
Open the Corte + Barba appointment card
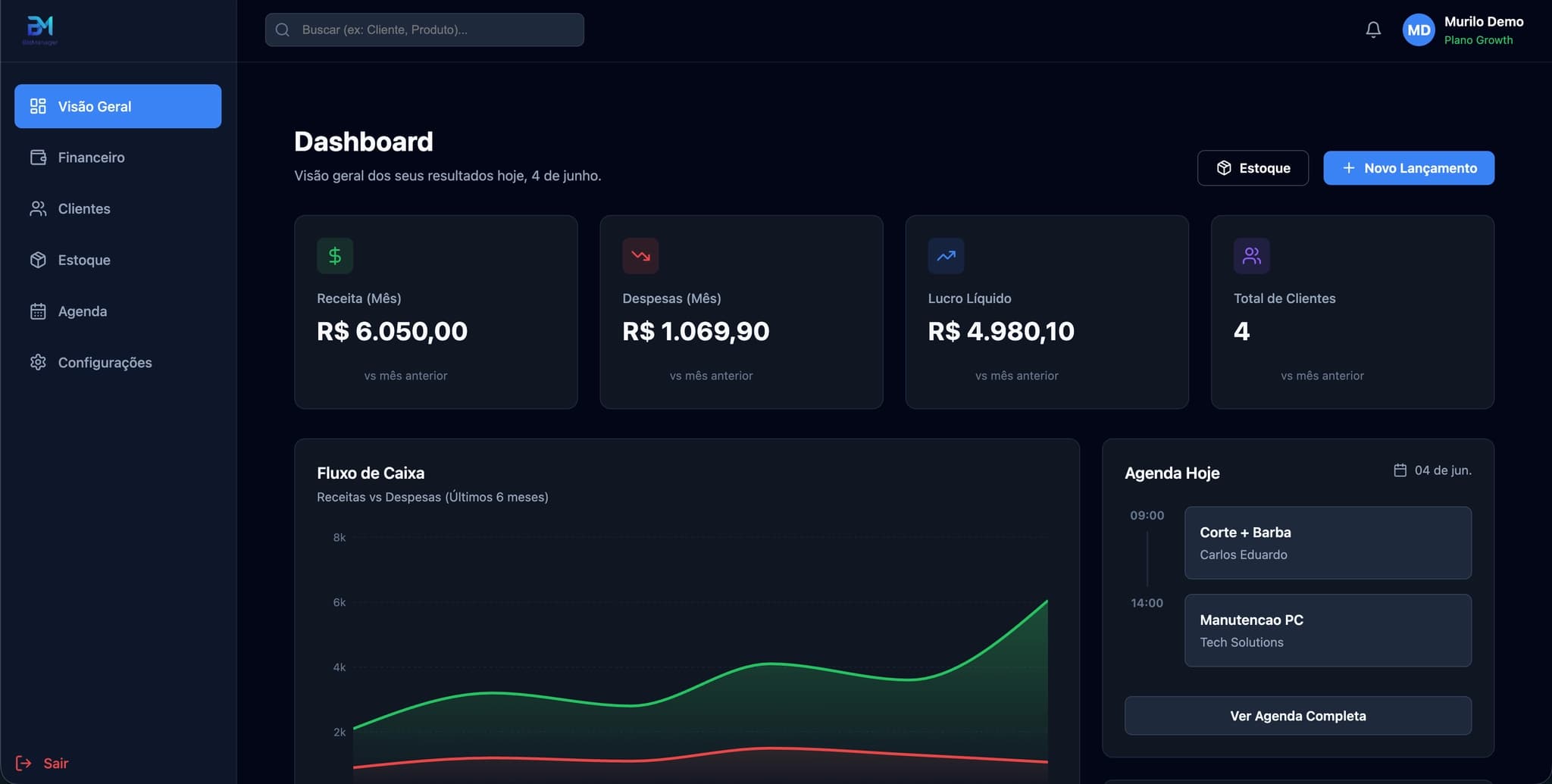(x=1328, y=543)
